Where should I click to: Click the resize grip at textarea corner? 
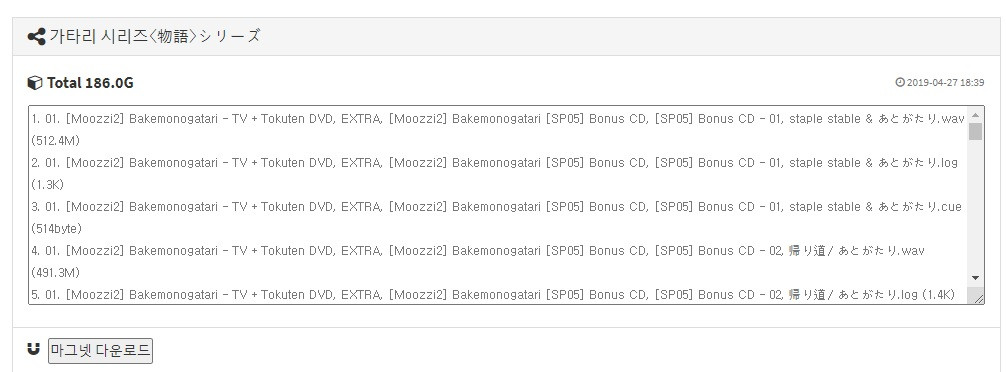(x=978, y=298)
